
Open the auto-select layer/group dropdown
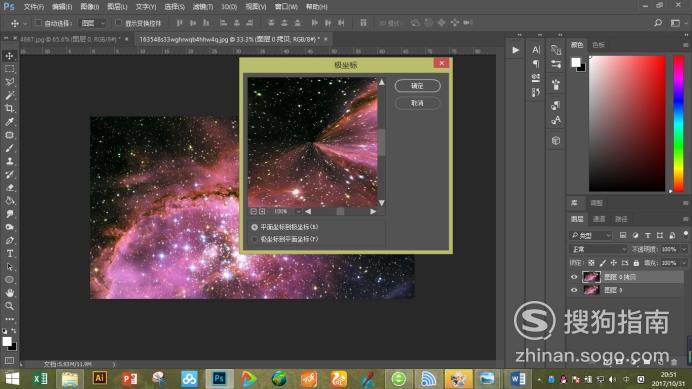click(93, 23)
